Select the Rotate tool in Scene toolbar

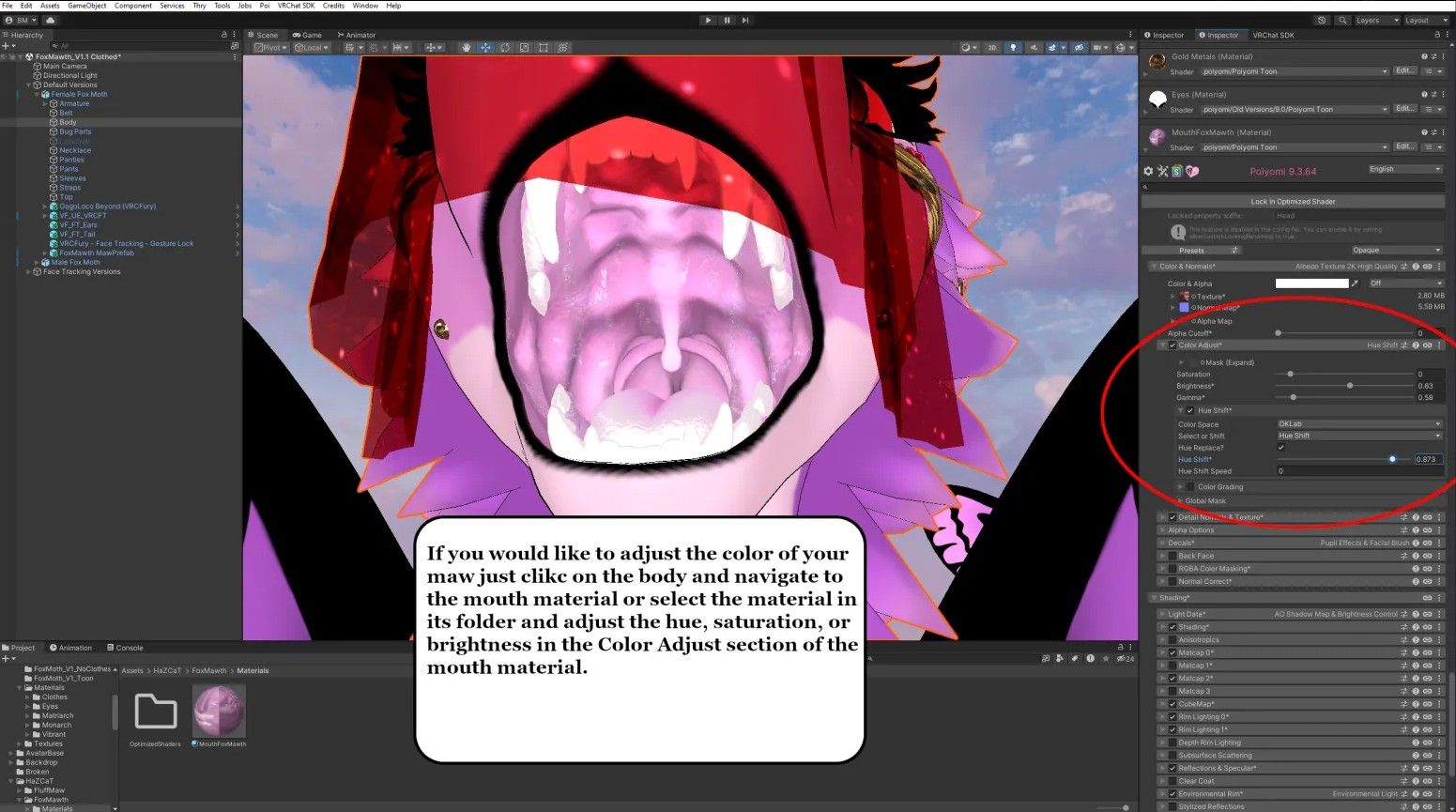pyautogui.click(x=505, y=47)
